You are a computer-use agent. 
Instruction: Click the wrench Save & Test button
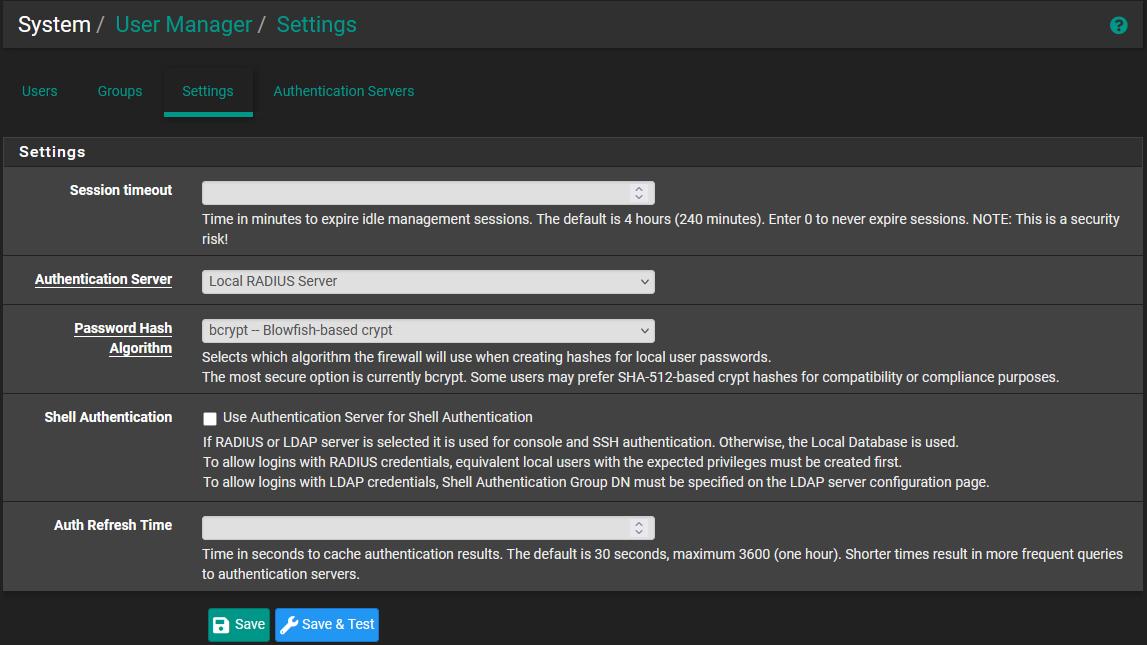coord(327,625)
